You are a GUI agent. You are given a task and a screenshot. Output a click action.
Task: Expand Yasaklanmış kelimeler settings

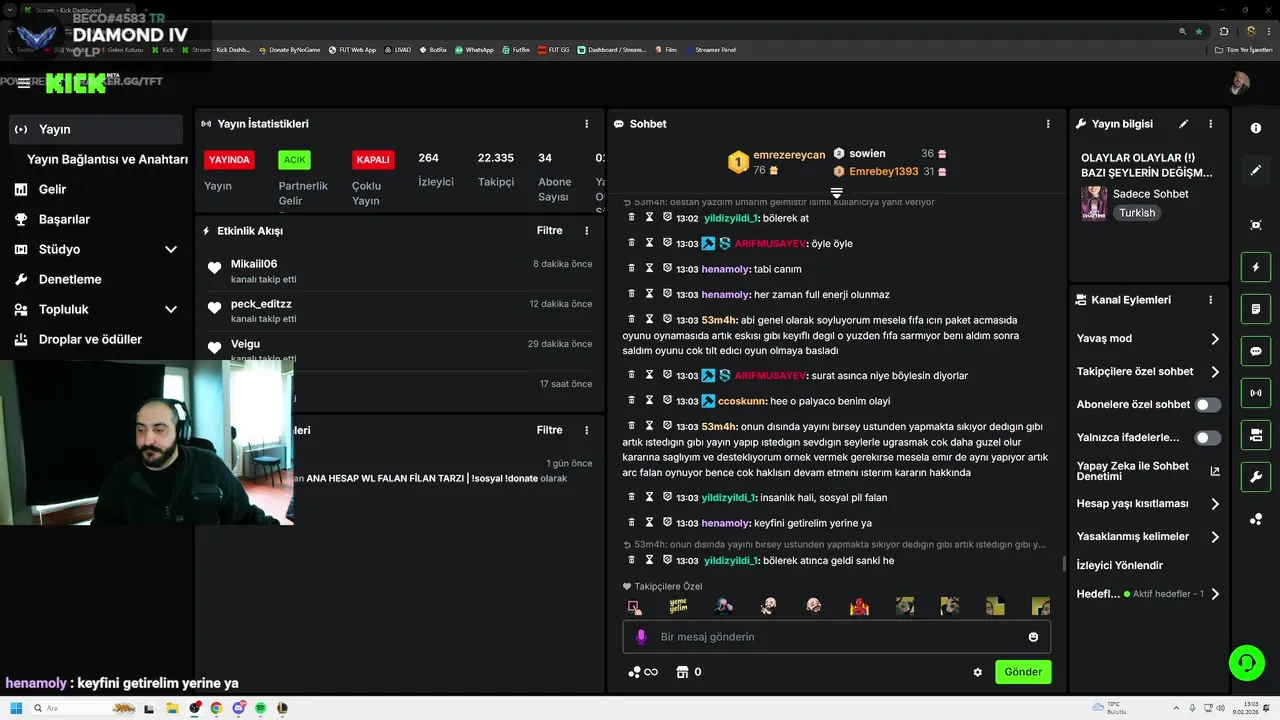[1148, 537]
